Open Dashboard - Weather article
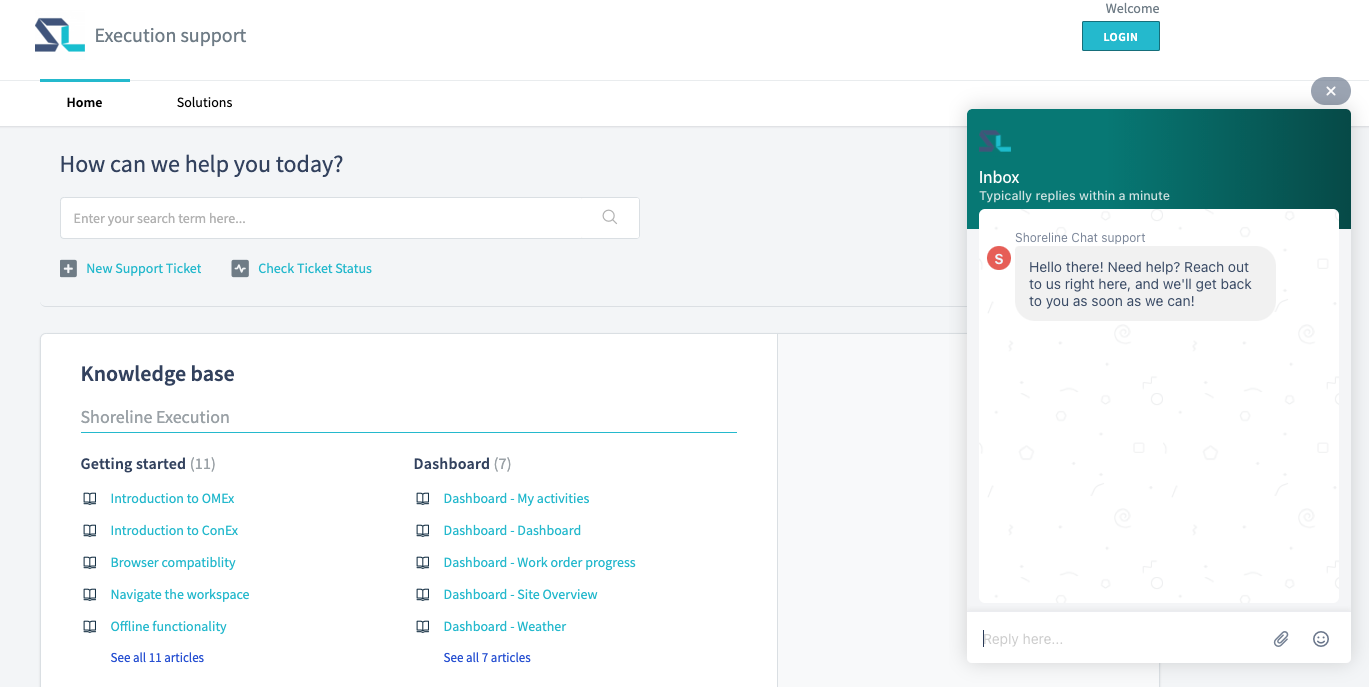1369x687 pixels. 505,626
